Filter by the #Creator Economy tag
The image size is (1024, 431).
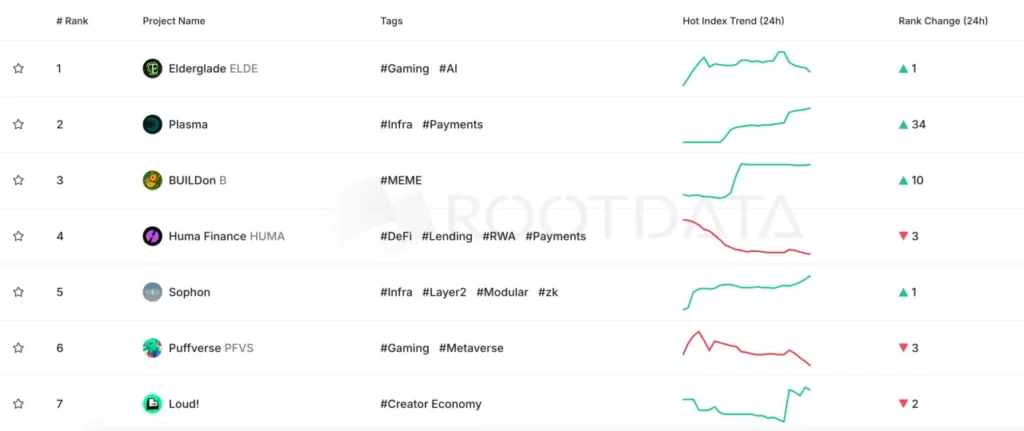(x=431, y=404)
